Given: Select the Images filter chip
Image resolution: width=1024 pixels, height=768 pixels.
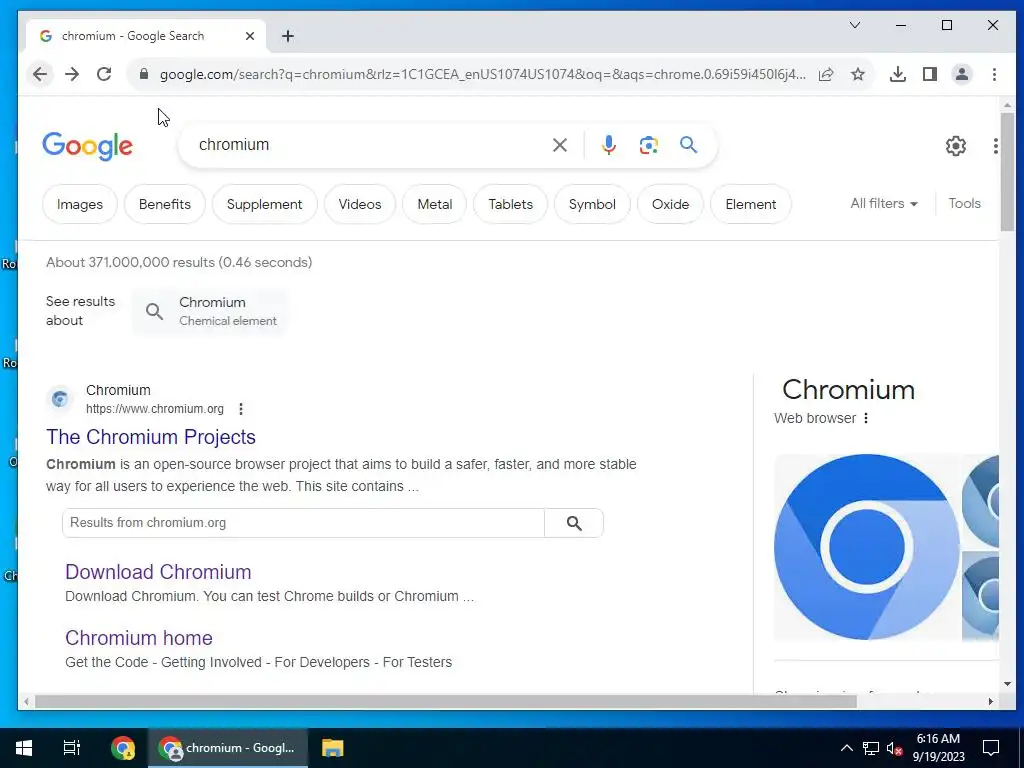Looking at the screenshot, I should pyautogui.click(x=80, y=204).
